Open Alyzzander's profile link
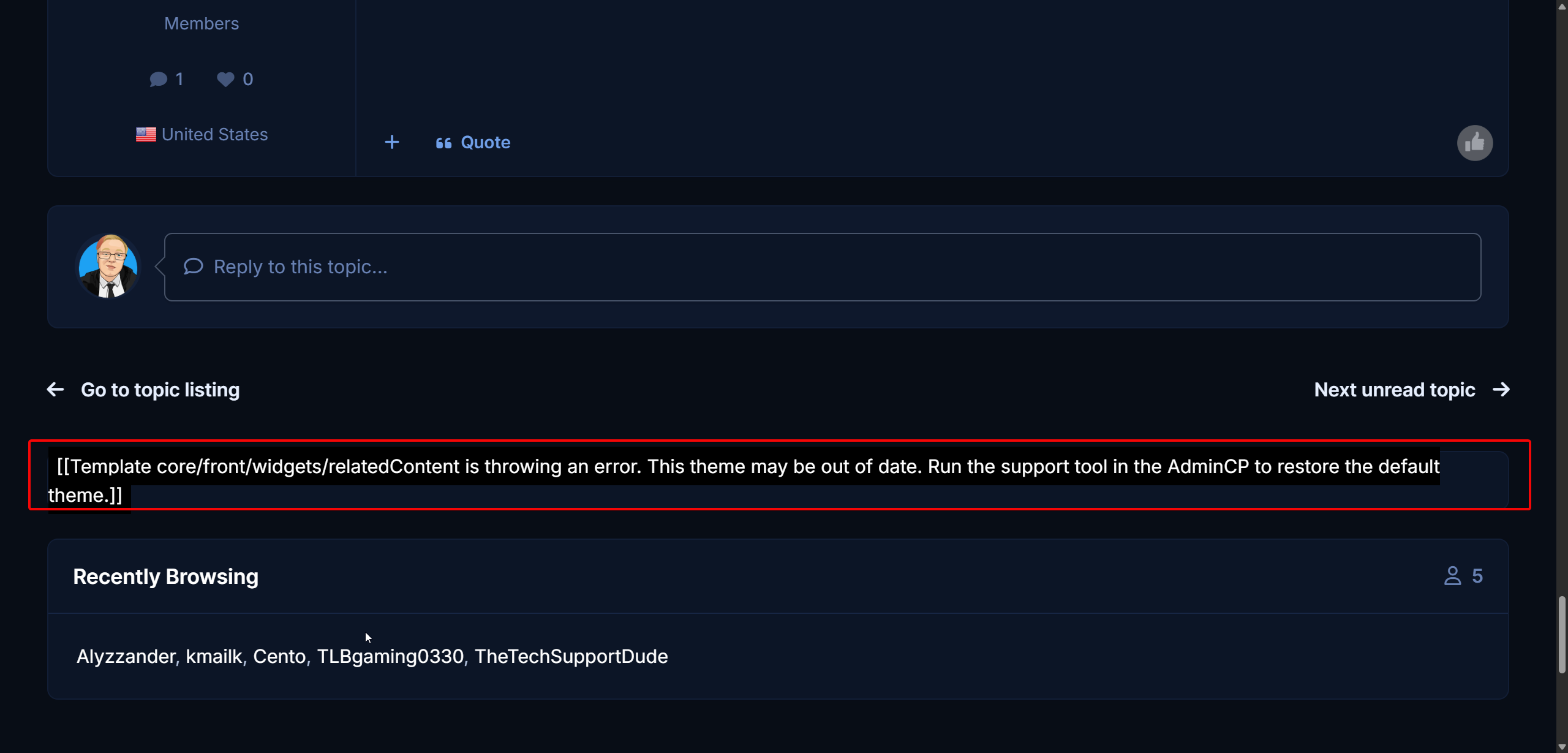Image resolution: width=1568 pixels, height=753 pixels. [126, 656]
